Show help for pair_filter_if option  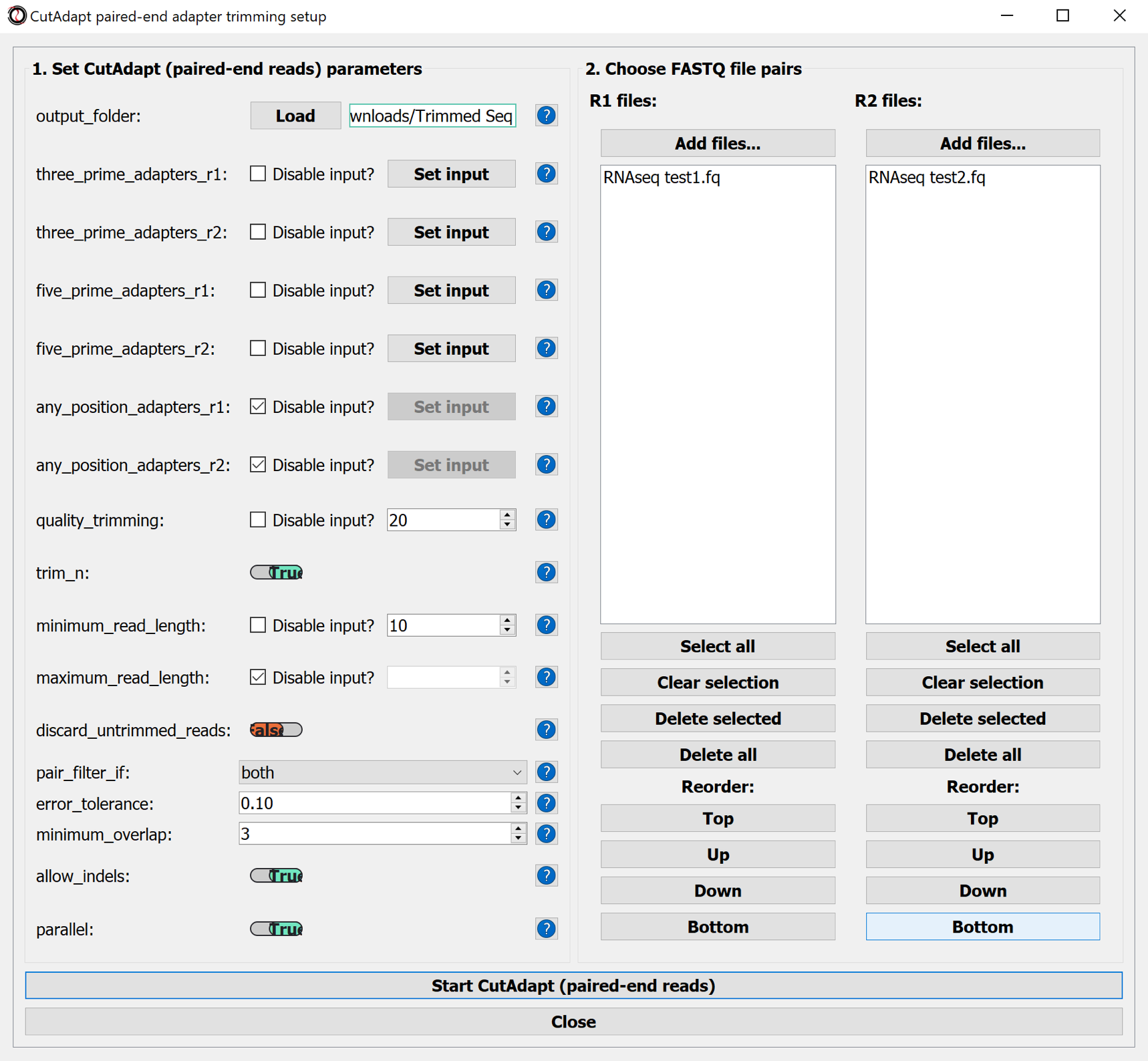[x=546, y=772]
